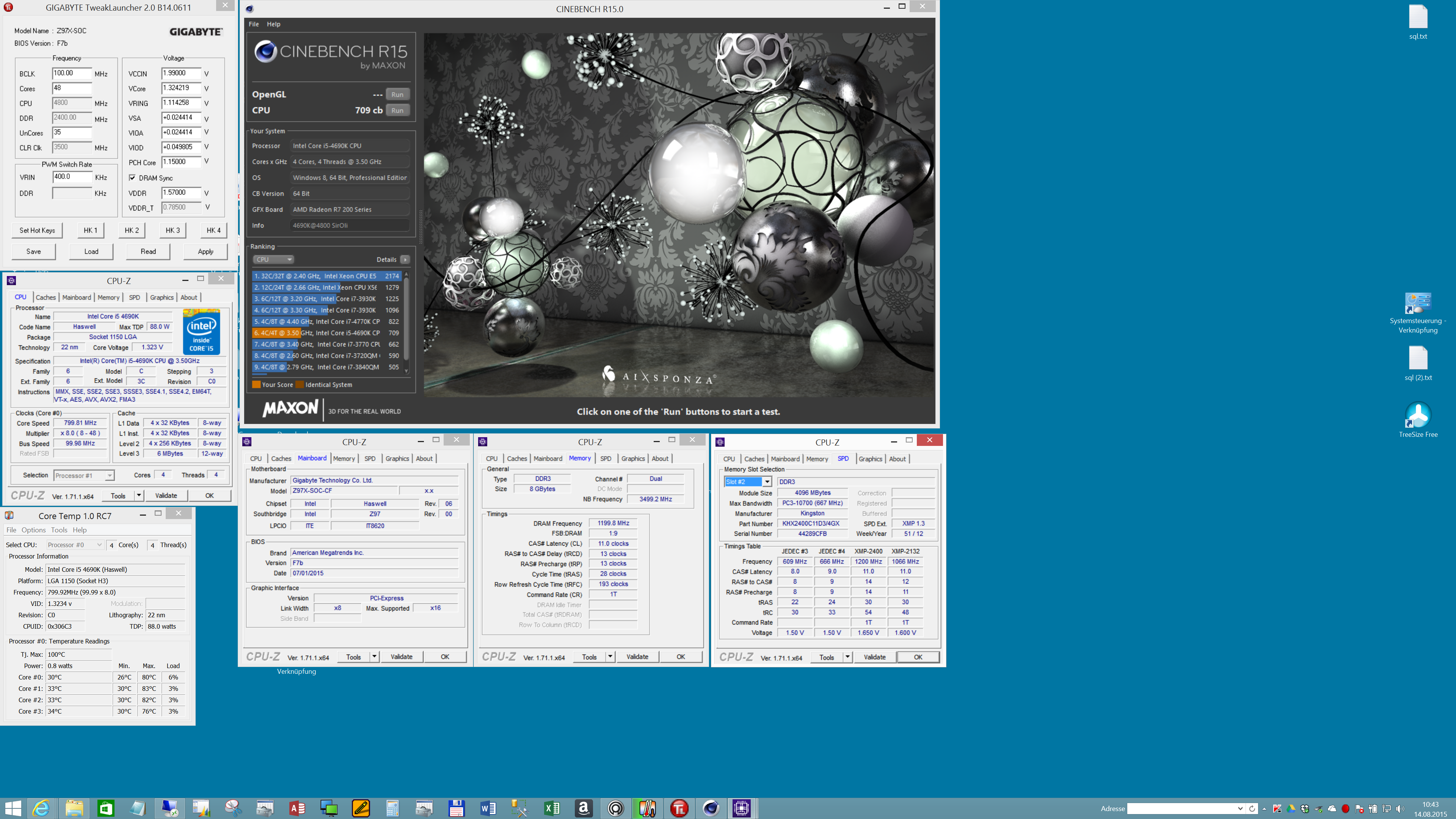Click the VRIN PWM switch rate field
This screenshot has width=1456, height=819.
72,177
